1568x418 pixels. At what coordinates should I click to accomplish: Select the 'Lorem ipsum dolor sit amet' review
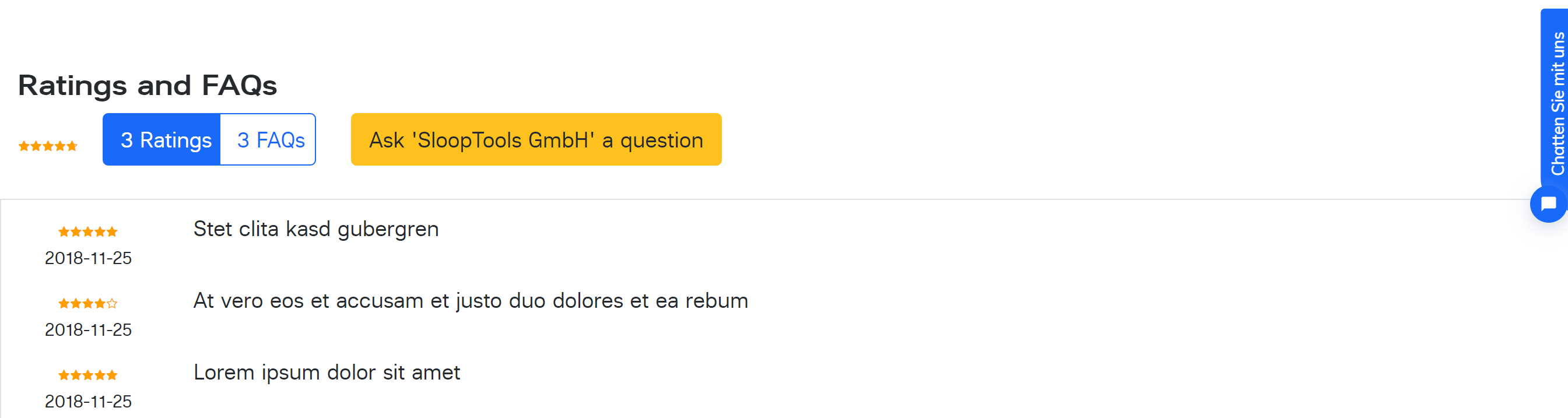pyautogui.click(x=327, y=373)
